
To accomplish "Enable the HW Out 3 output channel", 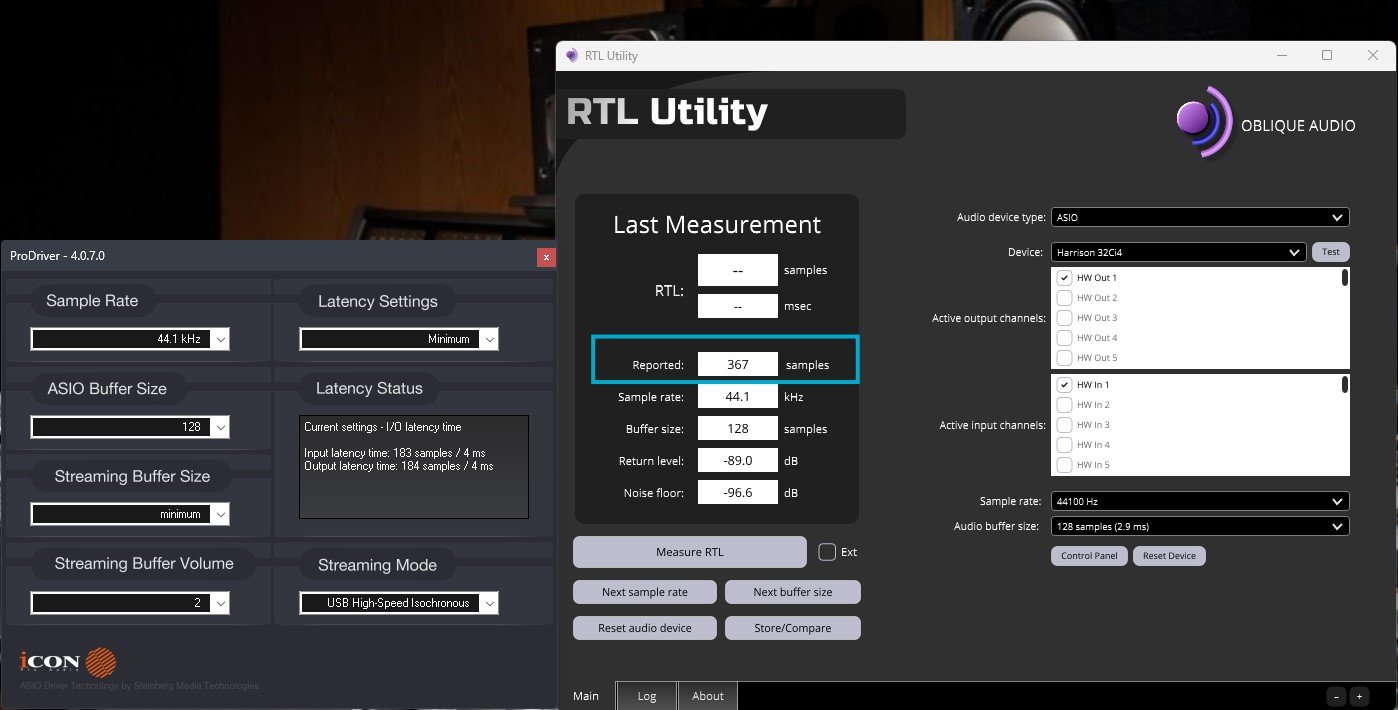I will pos(1065,318).
